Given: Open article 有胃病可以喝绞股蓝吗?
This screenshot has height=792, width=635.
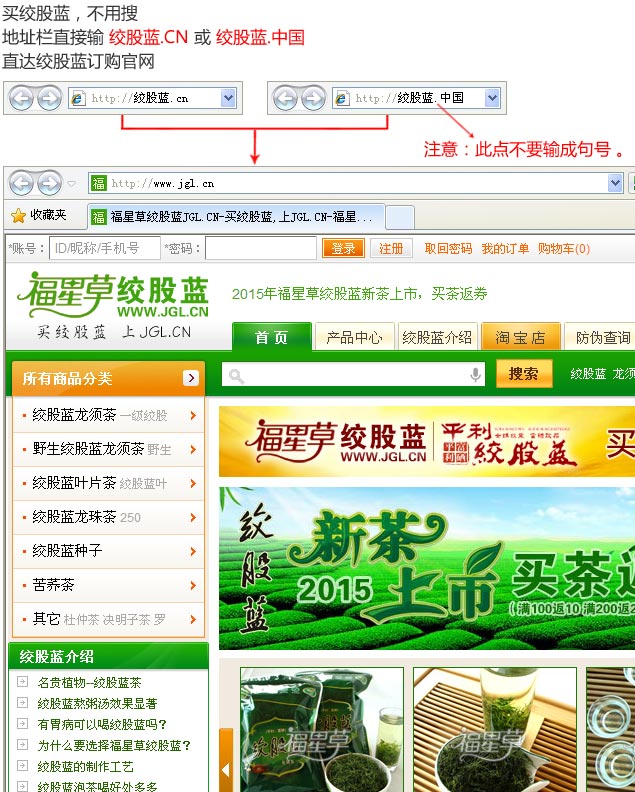Looking at the screenshot, I should click(x=102, y=724).
